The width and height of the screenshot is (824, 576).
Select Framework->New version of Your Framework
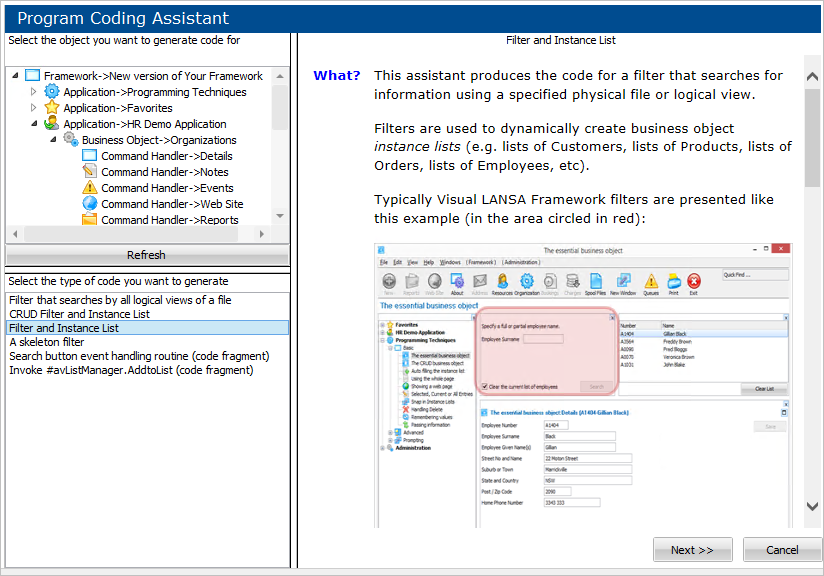[x=153, y=76]
